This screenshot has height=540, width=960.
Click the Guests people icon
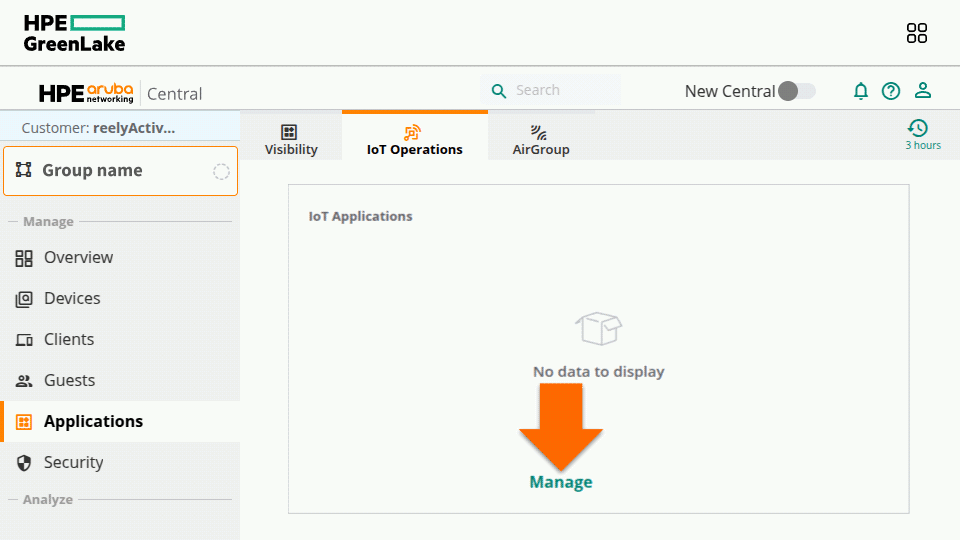24,381
